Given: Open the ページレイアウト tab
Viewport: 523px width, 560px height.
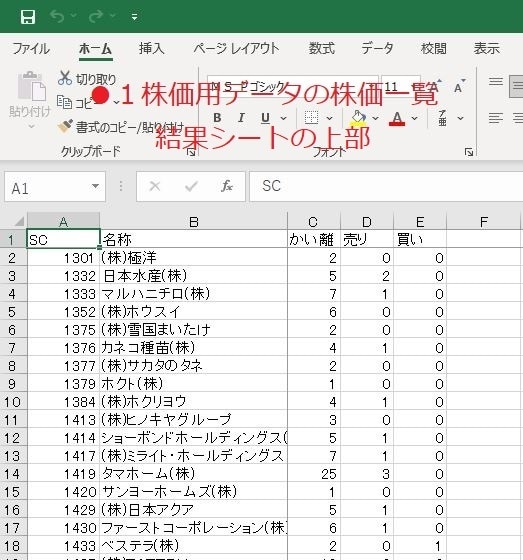Looking at the screenshot, I should point(236,48).
